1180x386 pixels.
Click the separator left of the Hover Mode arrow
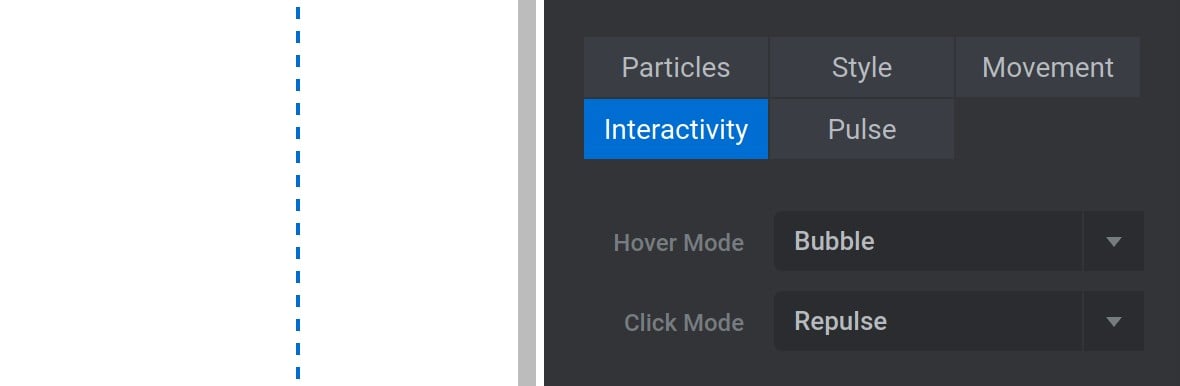1083,242
